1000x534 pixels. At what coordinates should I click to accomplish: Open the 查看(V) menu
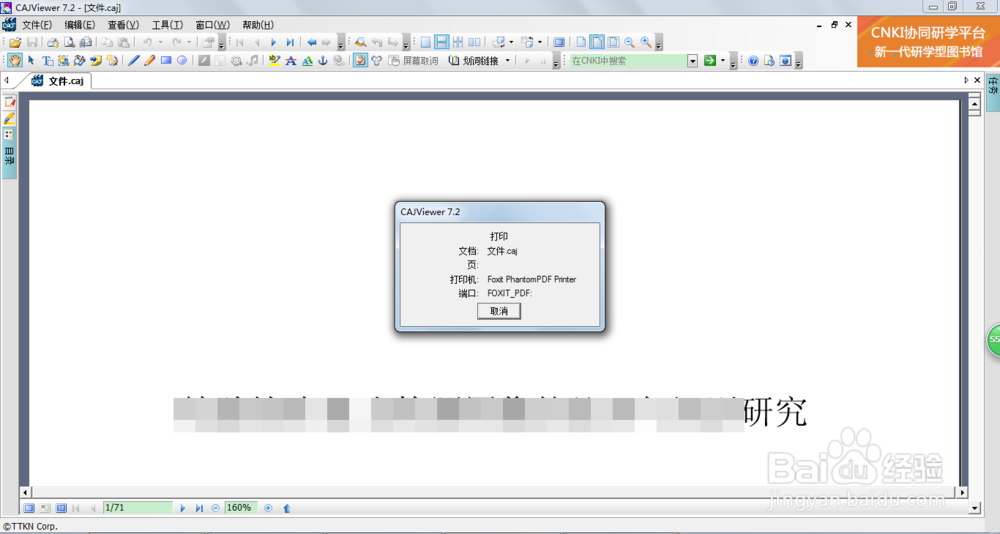click(x=123, y=25)
